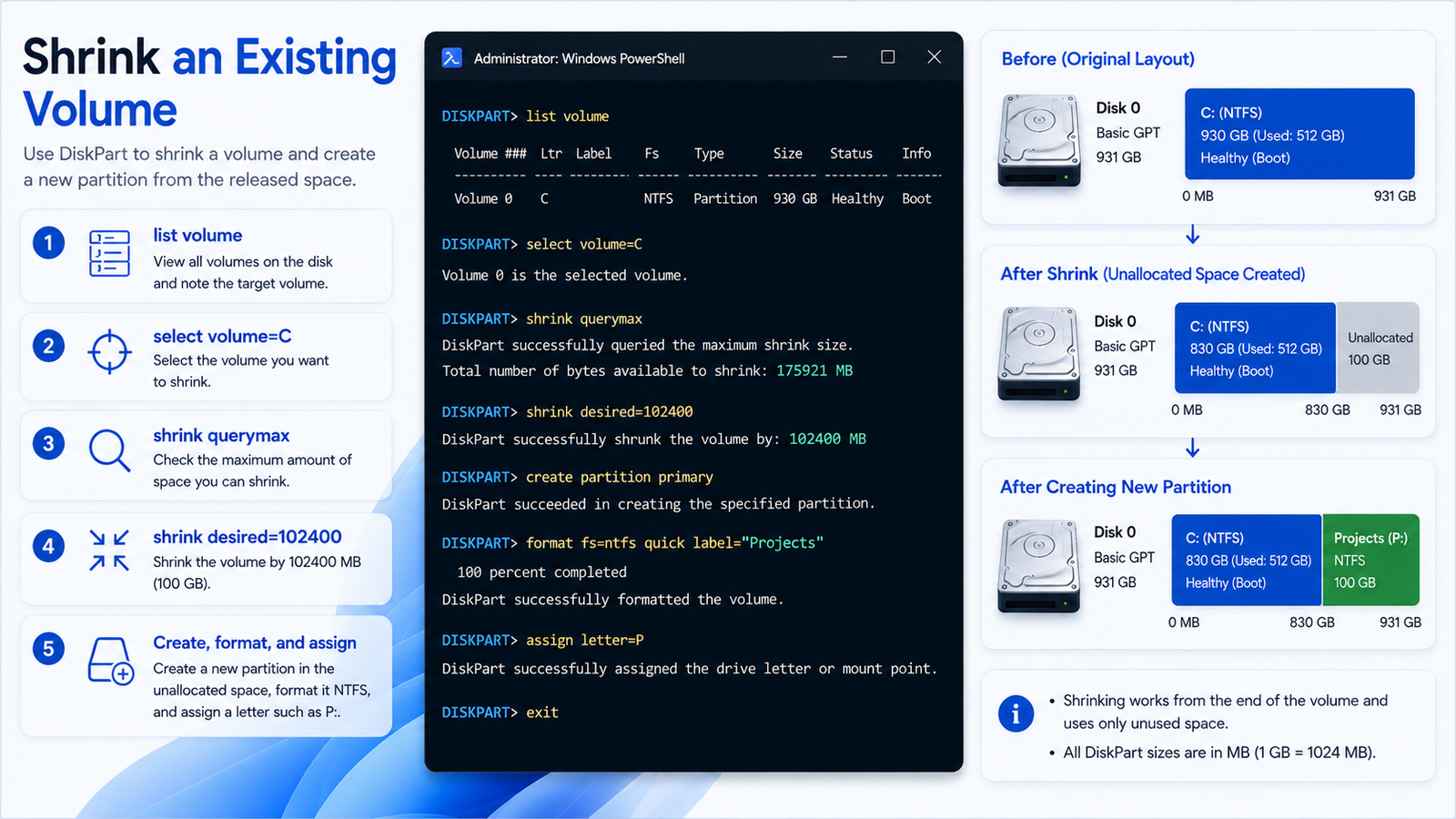Click the green '102400 MB' shrunk value
The height and width of the screenshot is (819, 1456).
coord(827,440)
